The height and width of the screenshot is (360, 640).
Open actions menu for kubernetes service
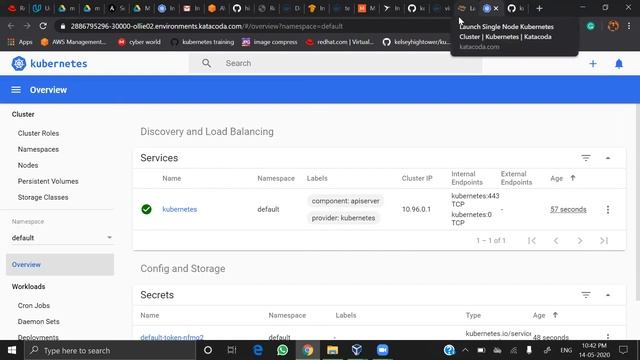coord(608,209)
